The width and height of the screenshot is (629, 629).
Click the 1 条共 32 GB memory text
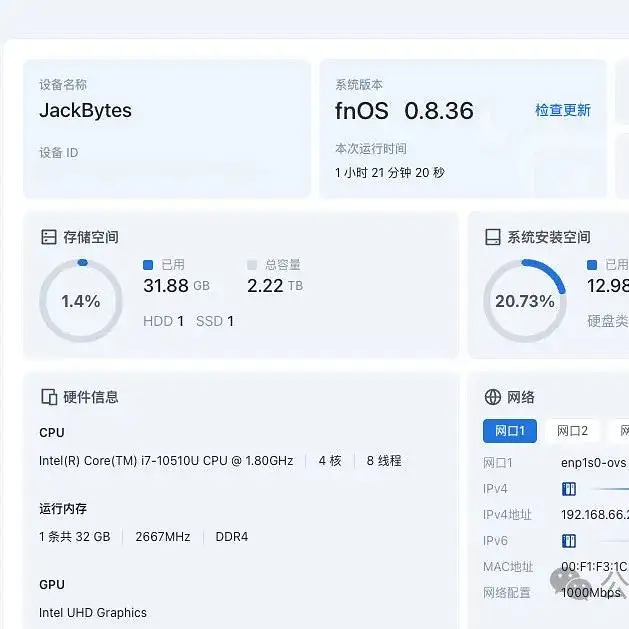click(x=75, y=536)
